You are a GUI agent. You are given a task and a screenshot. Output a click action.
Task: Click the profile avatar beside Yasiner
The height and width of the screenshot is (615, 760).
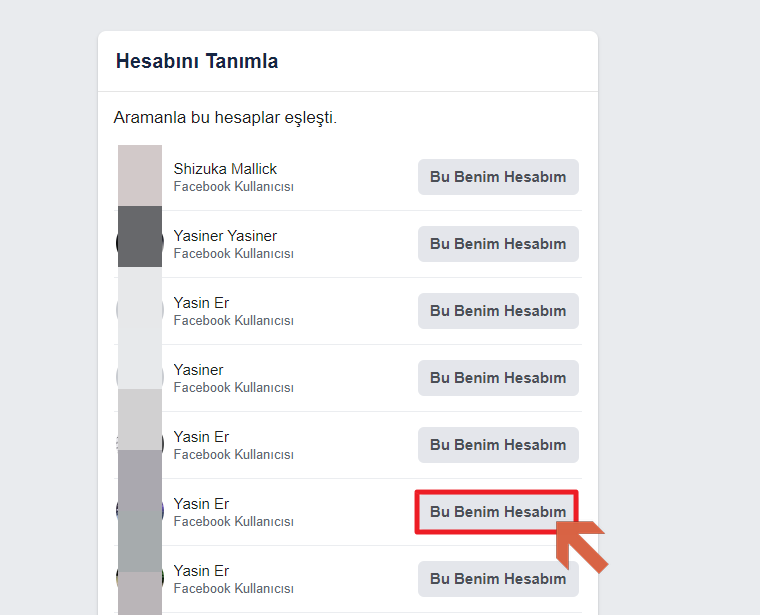click(x=140, y=377)
